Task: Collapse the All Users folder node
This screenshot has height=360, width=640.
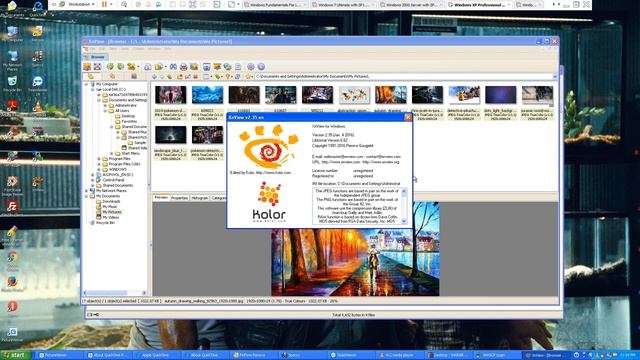Action: 105,111
